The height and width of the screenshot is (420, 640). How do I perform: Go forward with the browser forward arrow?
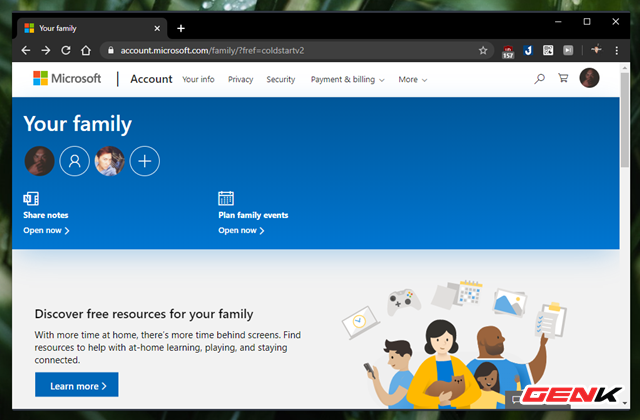[x=46, y=50]
